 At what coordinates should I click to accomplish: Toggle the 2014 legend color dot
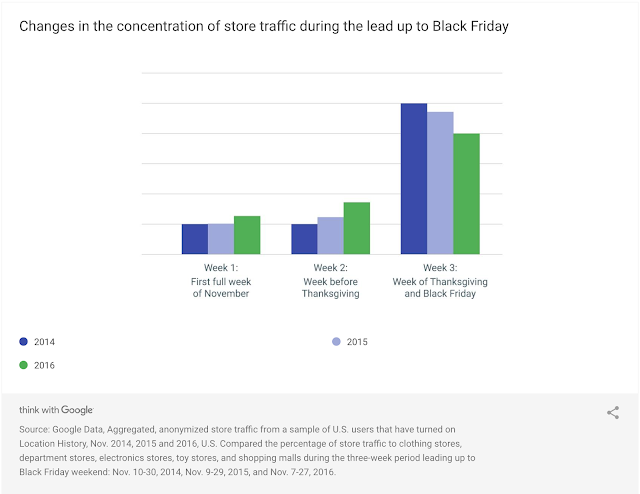[24, 342]
